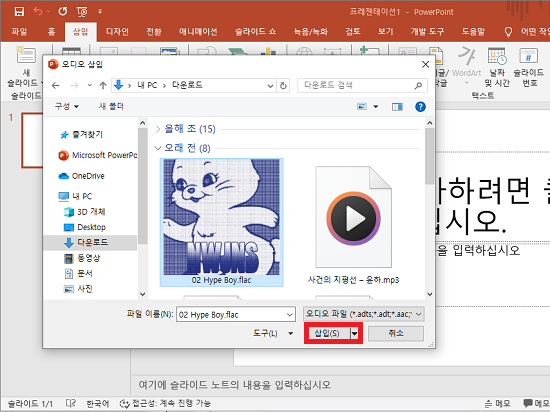
Task: Insert 날짜 및 시간 from ribbon
Action: [497, 67]
